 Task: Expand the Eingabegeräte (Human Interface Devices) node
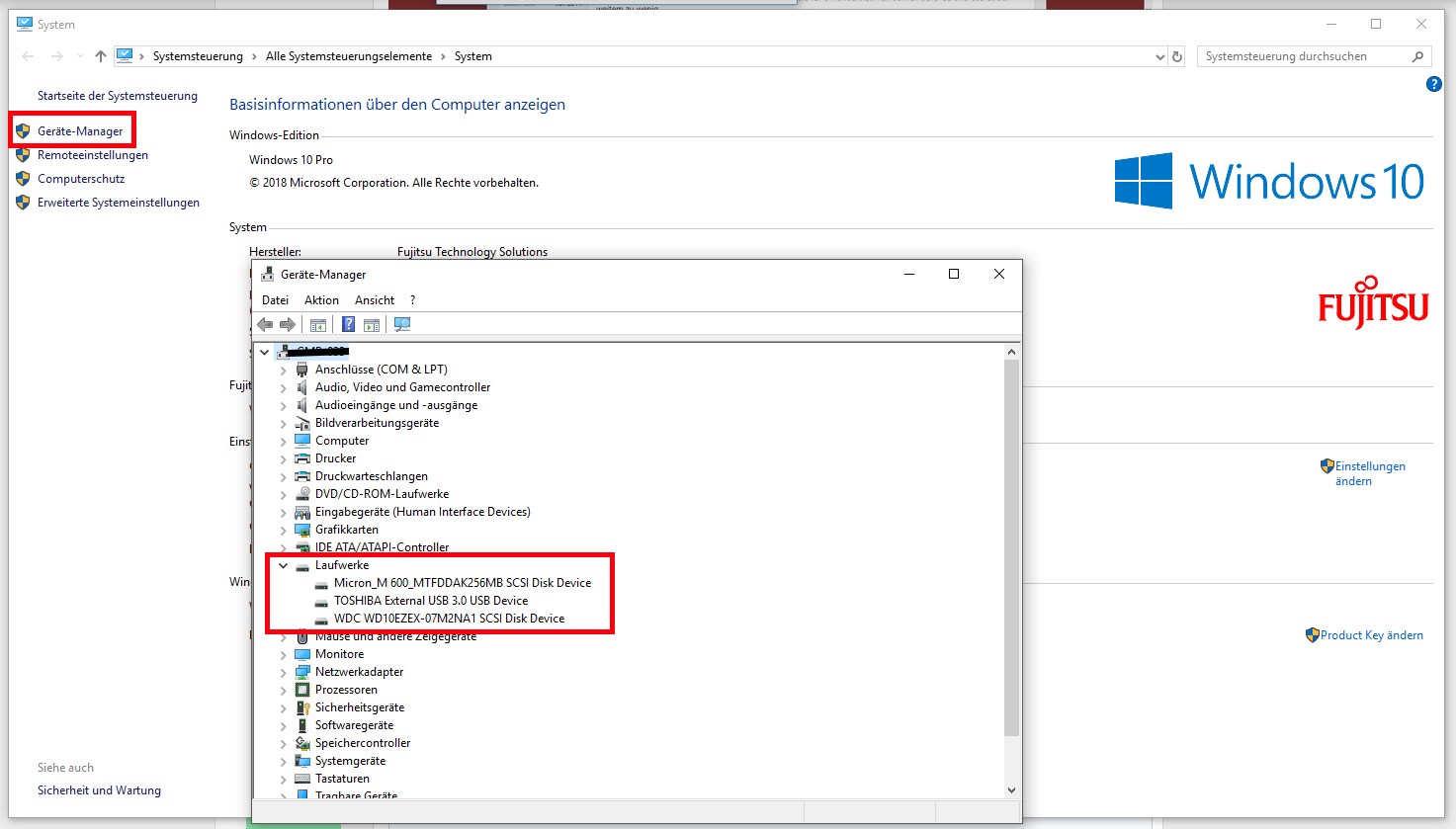(x=284, y=512)
